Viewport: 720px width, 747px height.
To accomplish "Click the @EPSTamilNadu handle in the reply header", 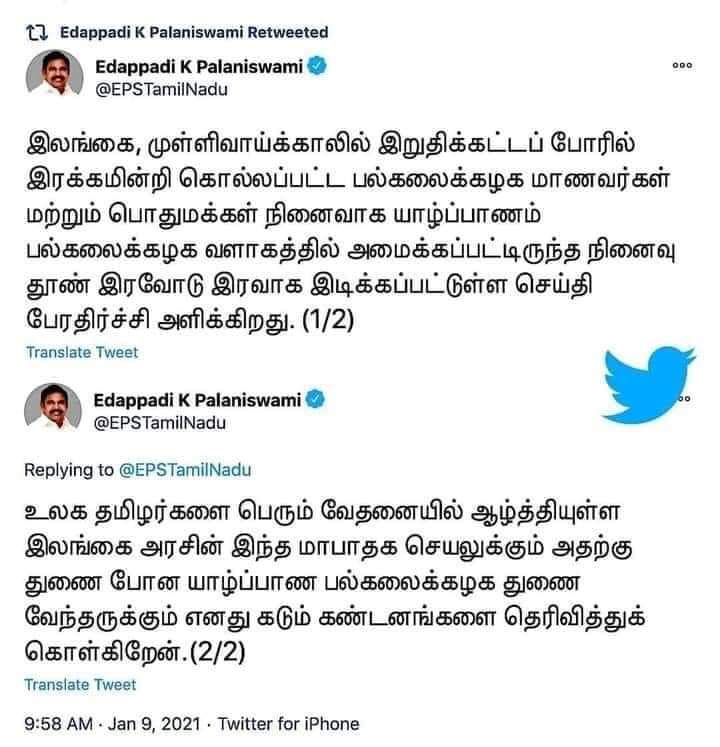I will pos(160,423).
